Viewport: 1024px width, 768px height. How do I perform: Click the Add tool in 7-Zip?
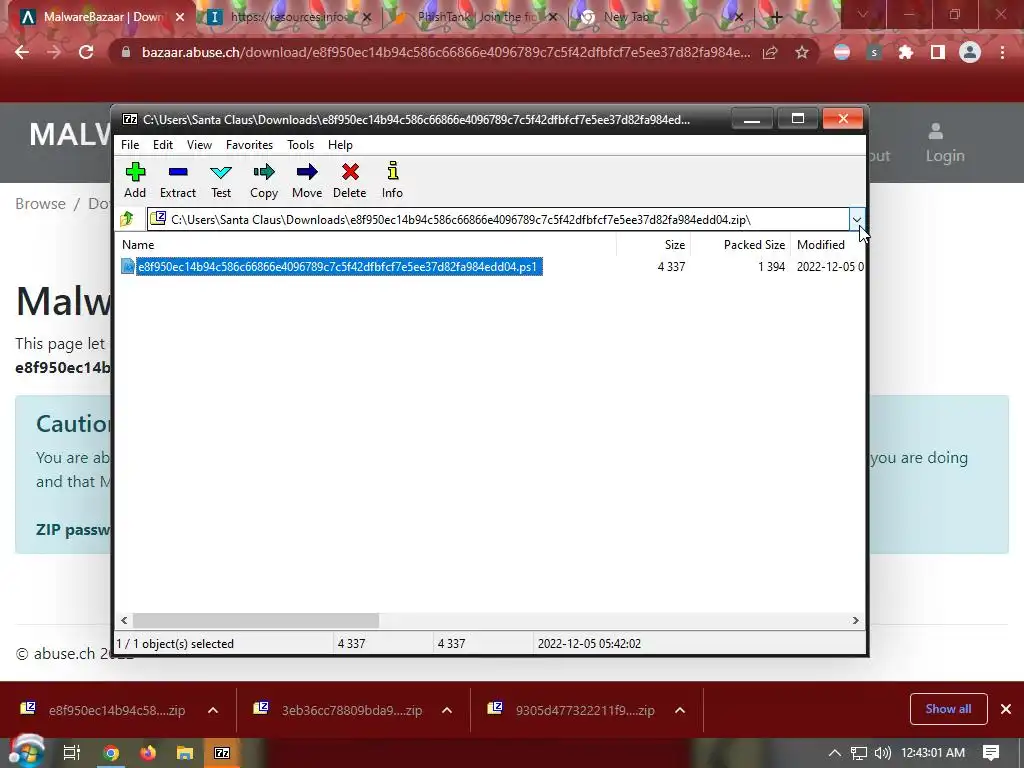pos(135,180)
